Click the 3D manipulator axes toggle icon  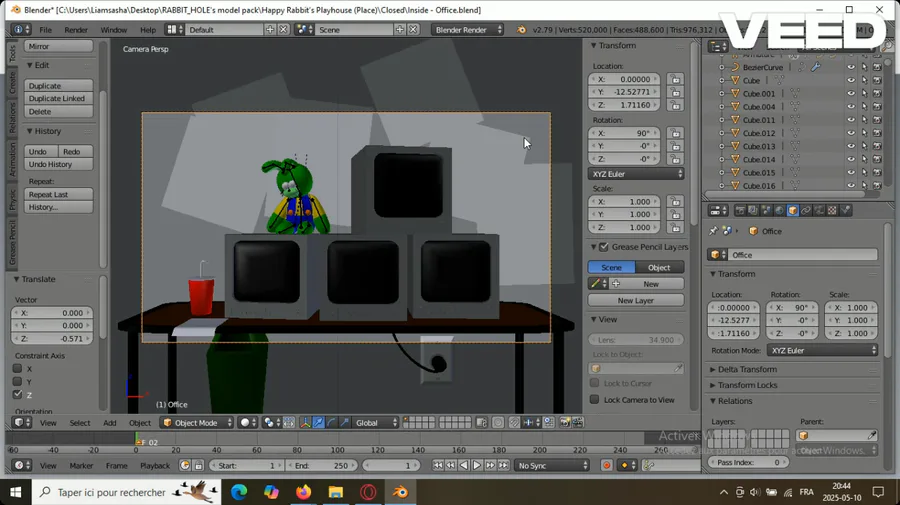point(305,423)
